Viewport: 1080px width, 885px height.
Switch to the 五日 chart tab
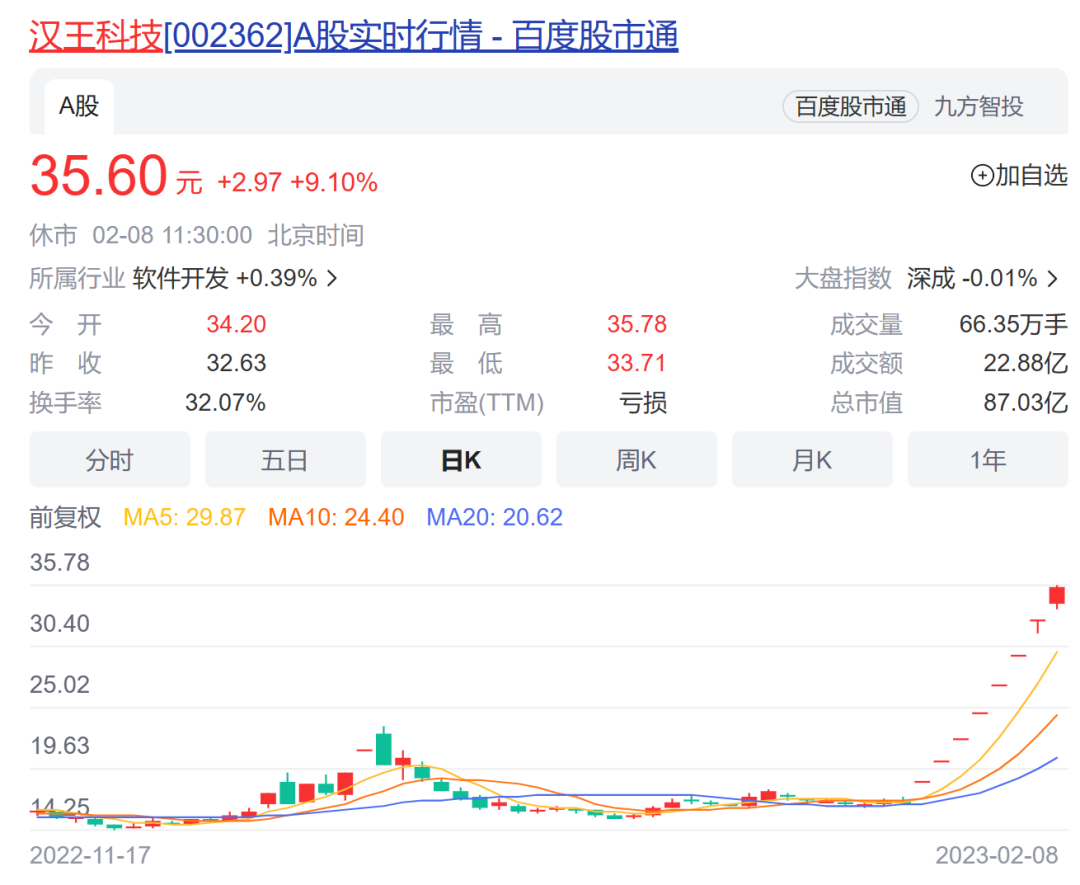[285, 459]
